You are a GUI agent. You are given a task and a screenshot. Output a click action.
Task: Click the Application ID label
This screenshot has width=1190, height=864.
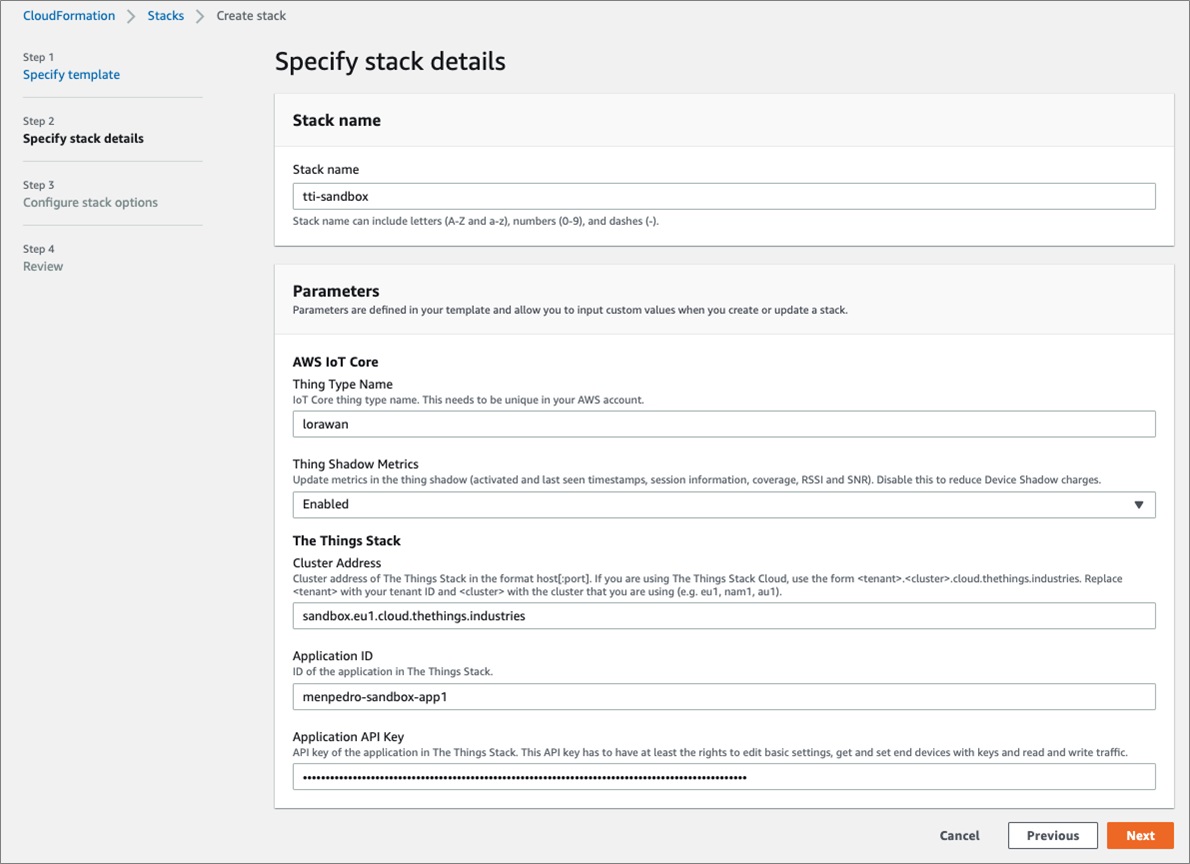point(333,656)
